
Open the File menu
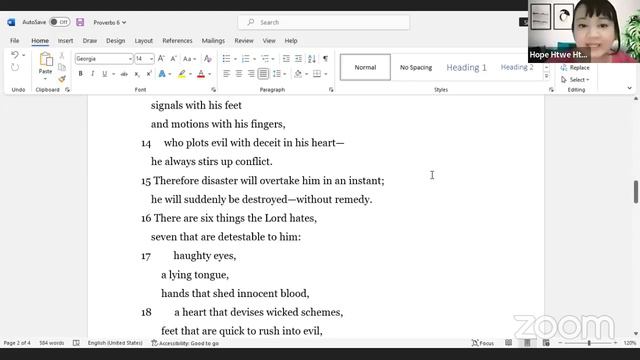click(15, 41)
